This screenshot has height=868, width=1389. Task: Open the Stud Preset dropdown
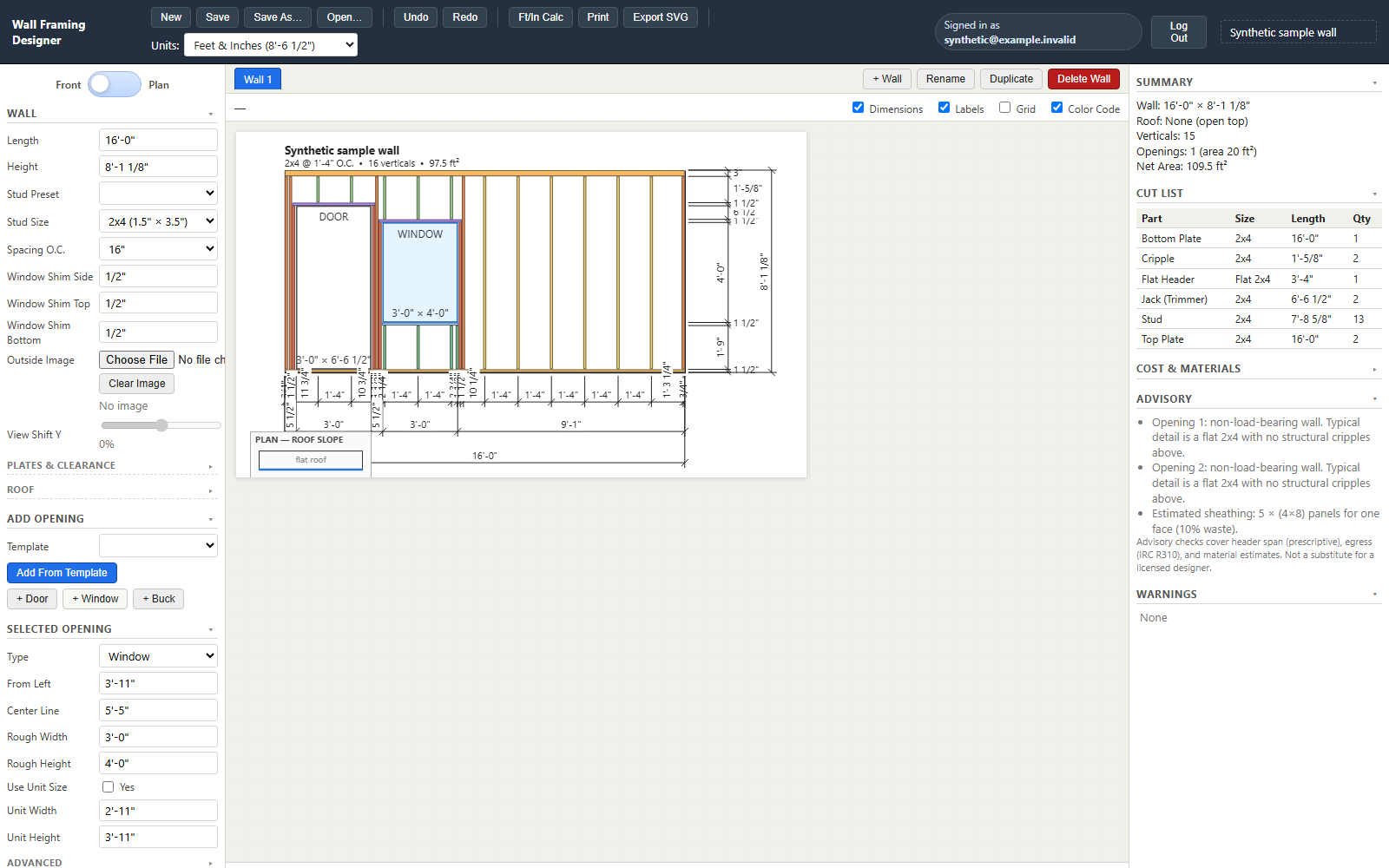point(158,194)
